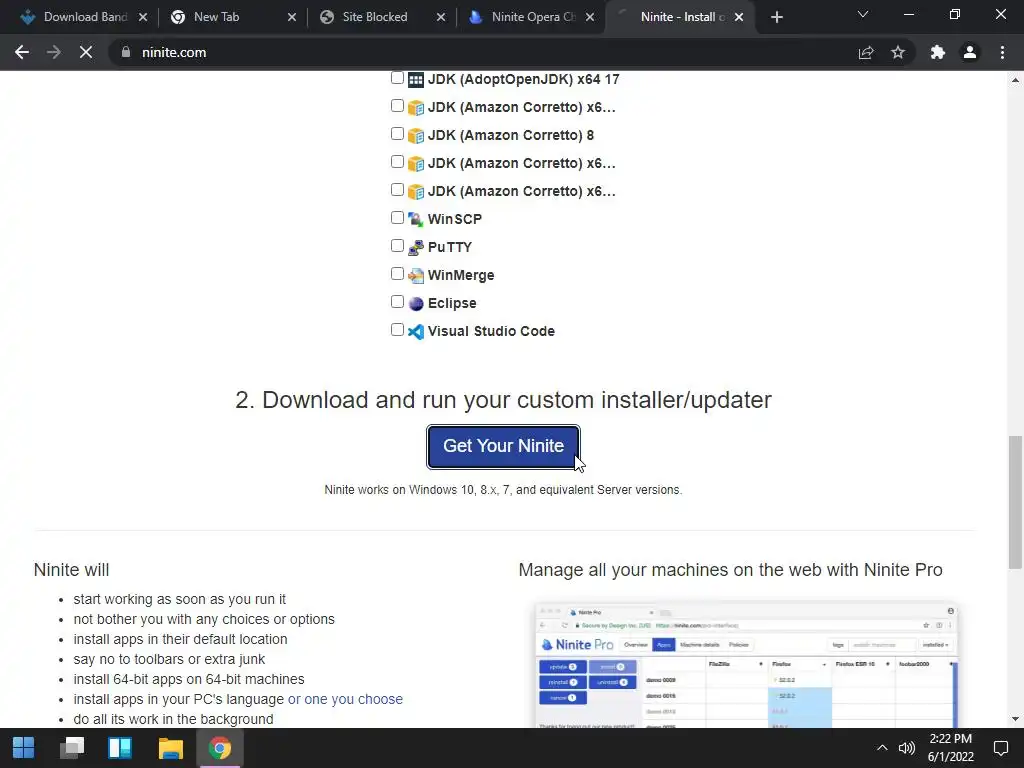Check the JDK (AdoptOpenJDK) x64 17 box
The height and width of the screenshot is (768, 1024).
tap(397, 78)
